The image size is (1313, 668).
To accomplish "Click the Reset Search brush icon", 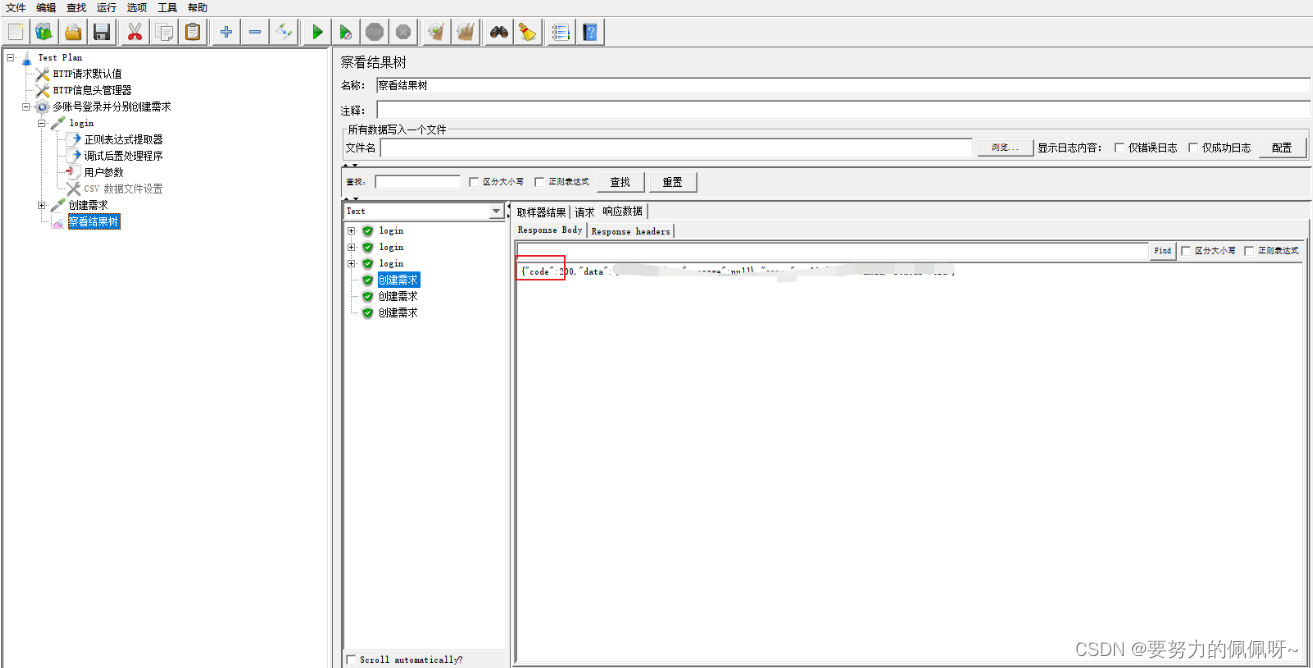I will point(527,32).
